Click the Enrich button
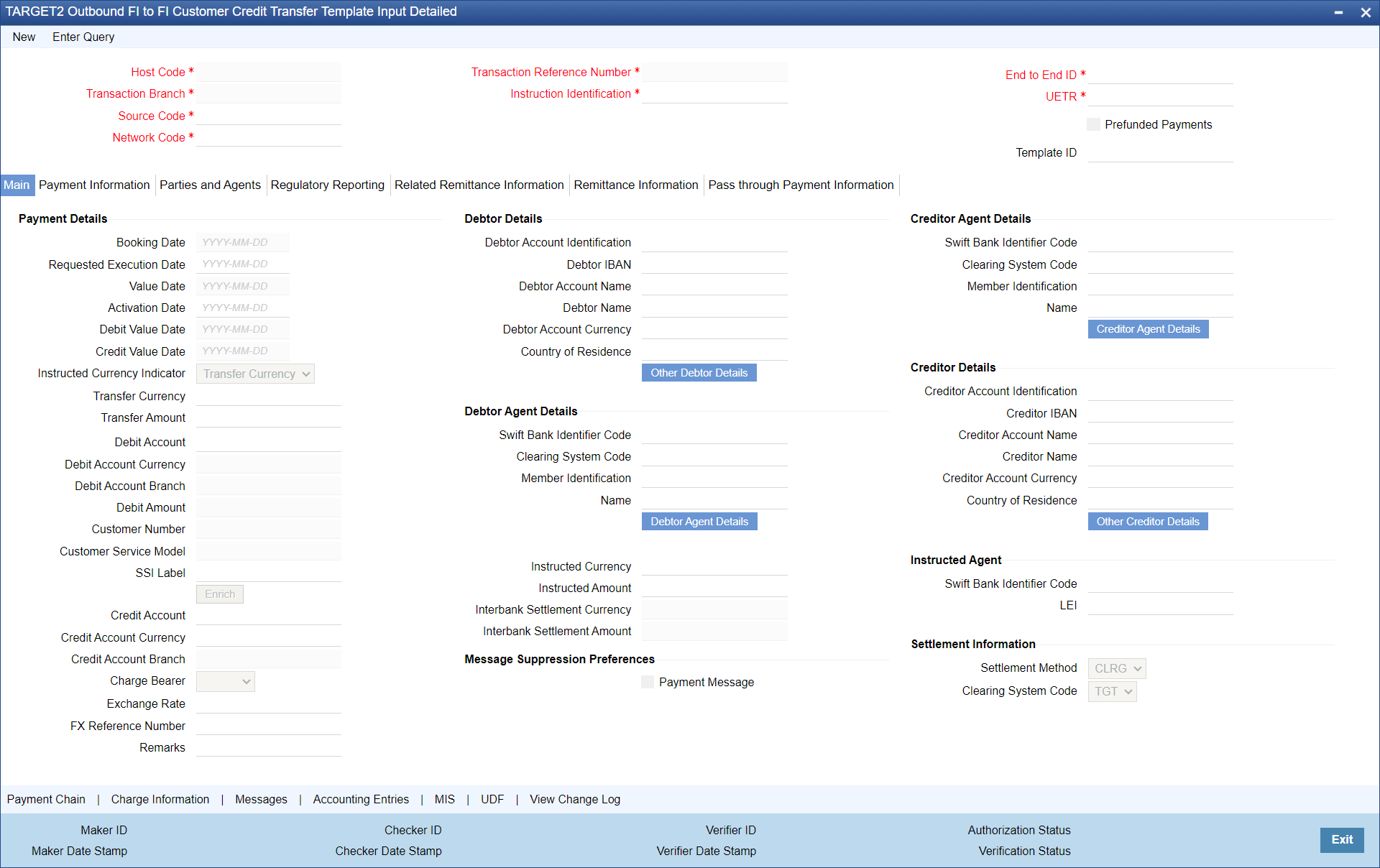Viewport: 1380px width, 868px height. (x=220, y=594)
